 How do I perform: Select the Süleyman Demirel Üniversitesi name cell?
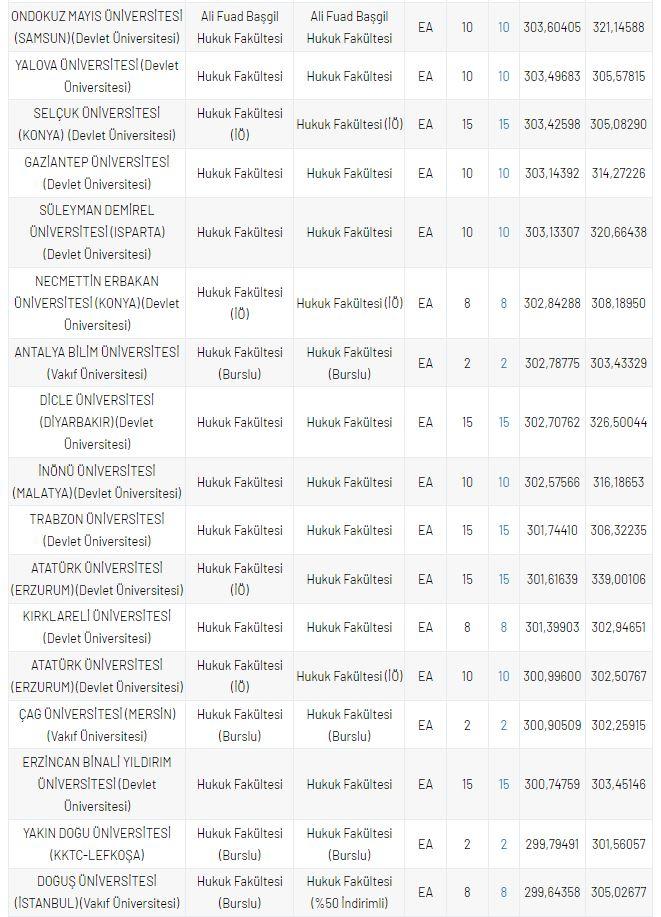(x=97, y=232)
